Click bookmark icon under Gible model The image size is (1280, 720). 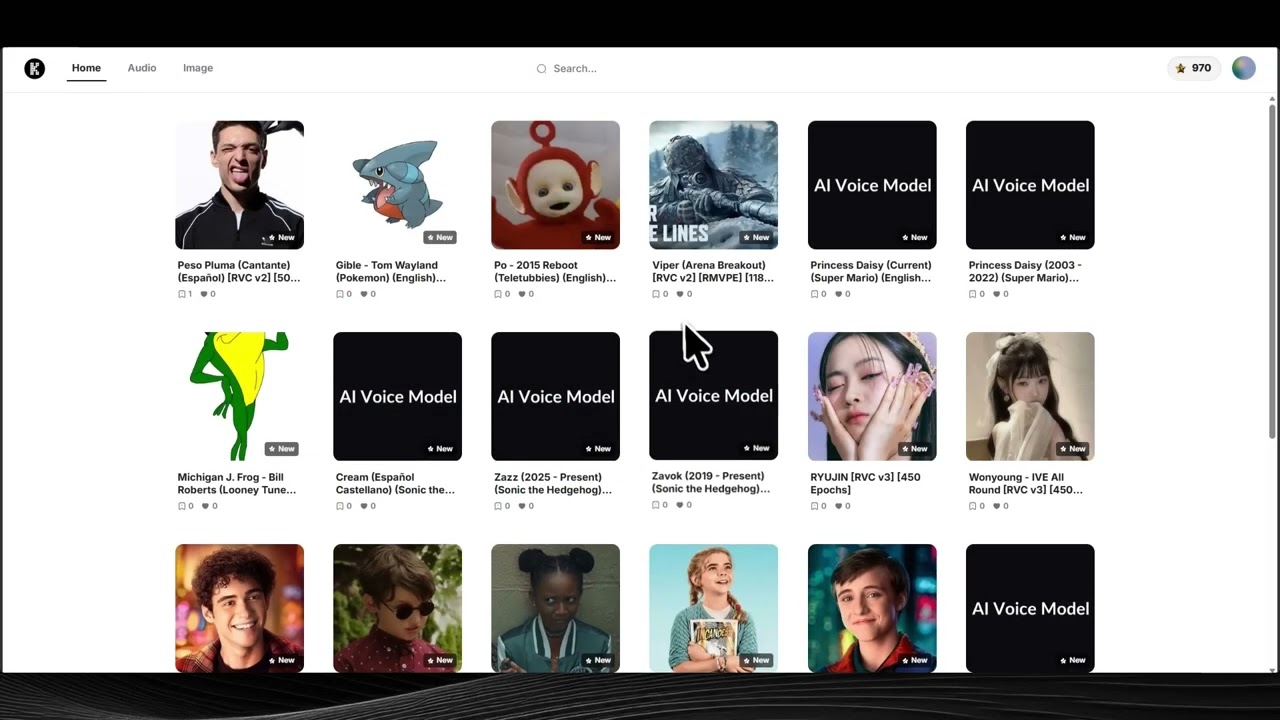340,294
